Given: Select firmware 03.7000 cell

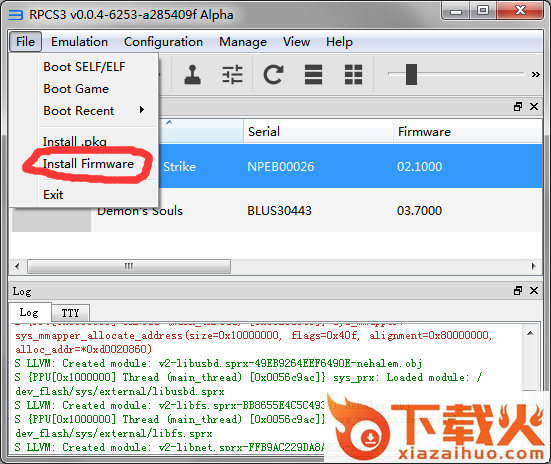Looking at the screenshot, I should [x=419, y=211].
